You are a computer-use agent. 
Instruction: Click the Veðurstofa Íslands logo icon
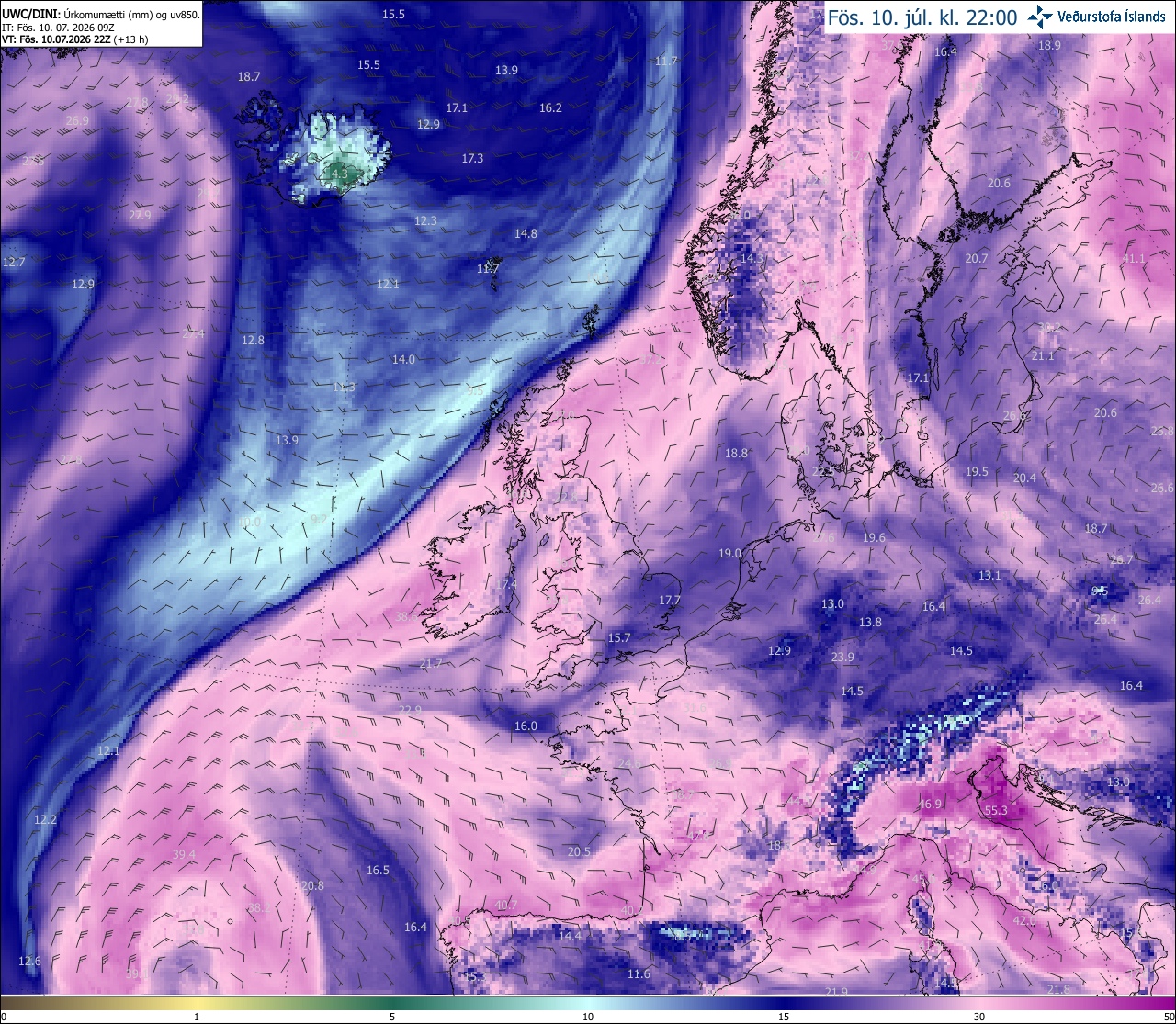point(1040,17)
